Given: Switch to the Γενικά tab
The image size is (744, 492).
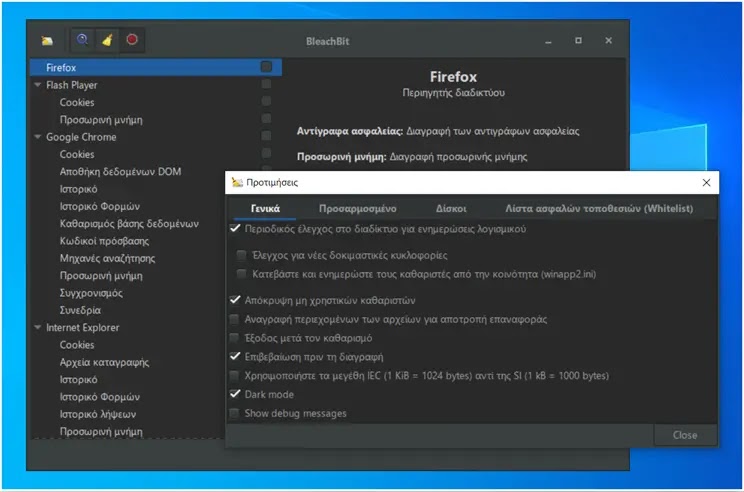Looking at the screenshot, I should (265, 208).
